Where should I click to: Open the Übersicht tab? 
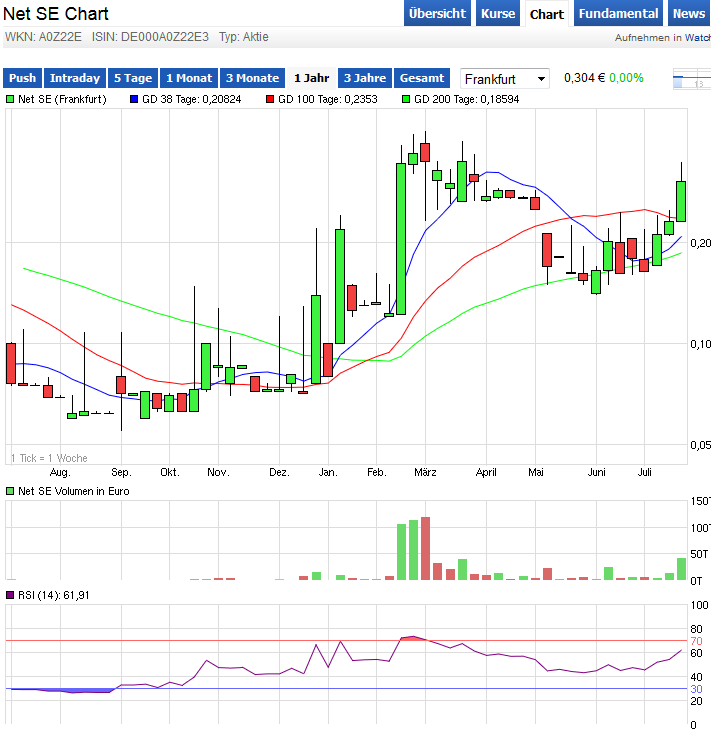click(x=438, y=14)
